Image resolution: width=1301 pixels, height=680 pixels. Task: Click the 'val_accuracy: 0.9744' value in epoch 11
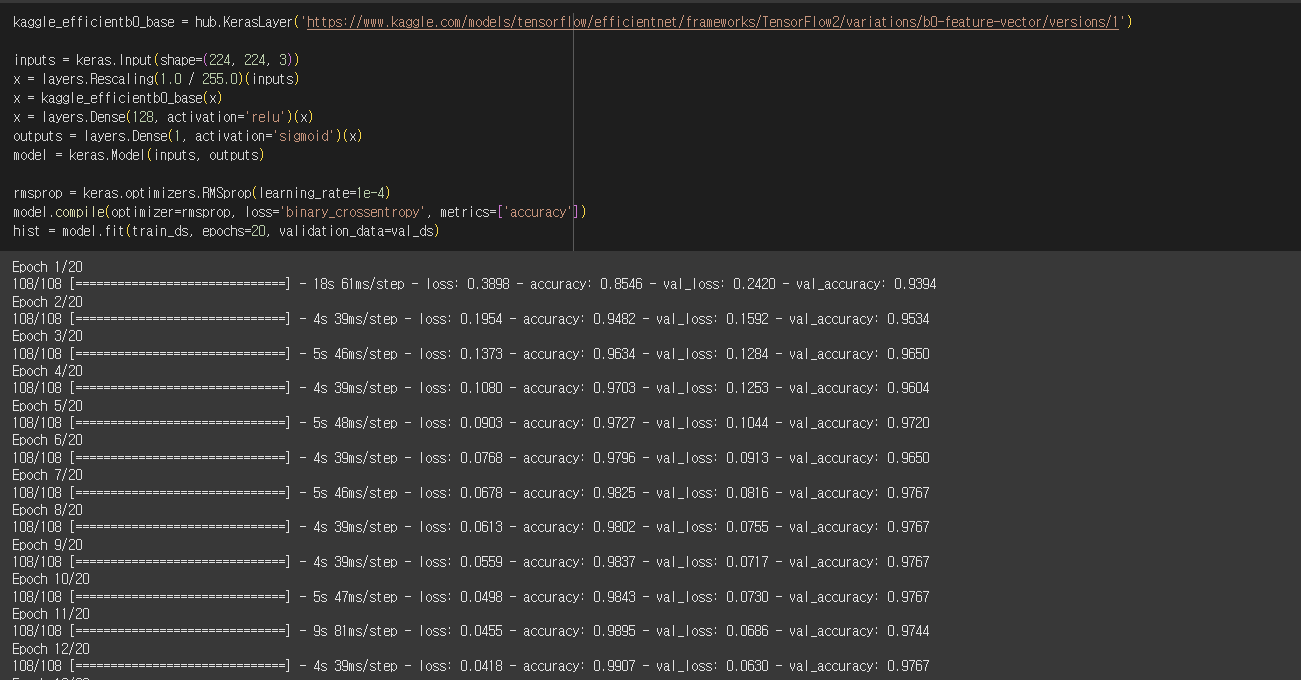[859, 631]
